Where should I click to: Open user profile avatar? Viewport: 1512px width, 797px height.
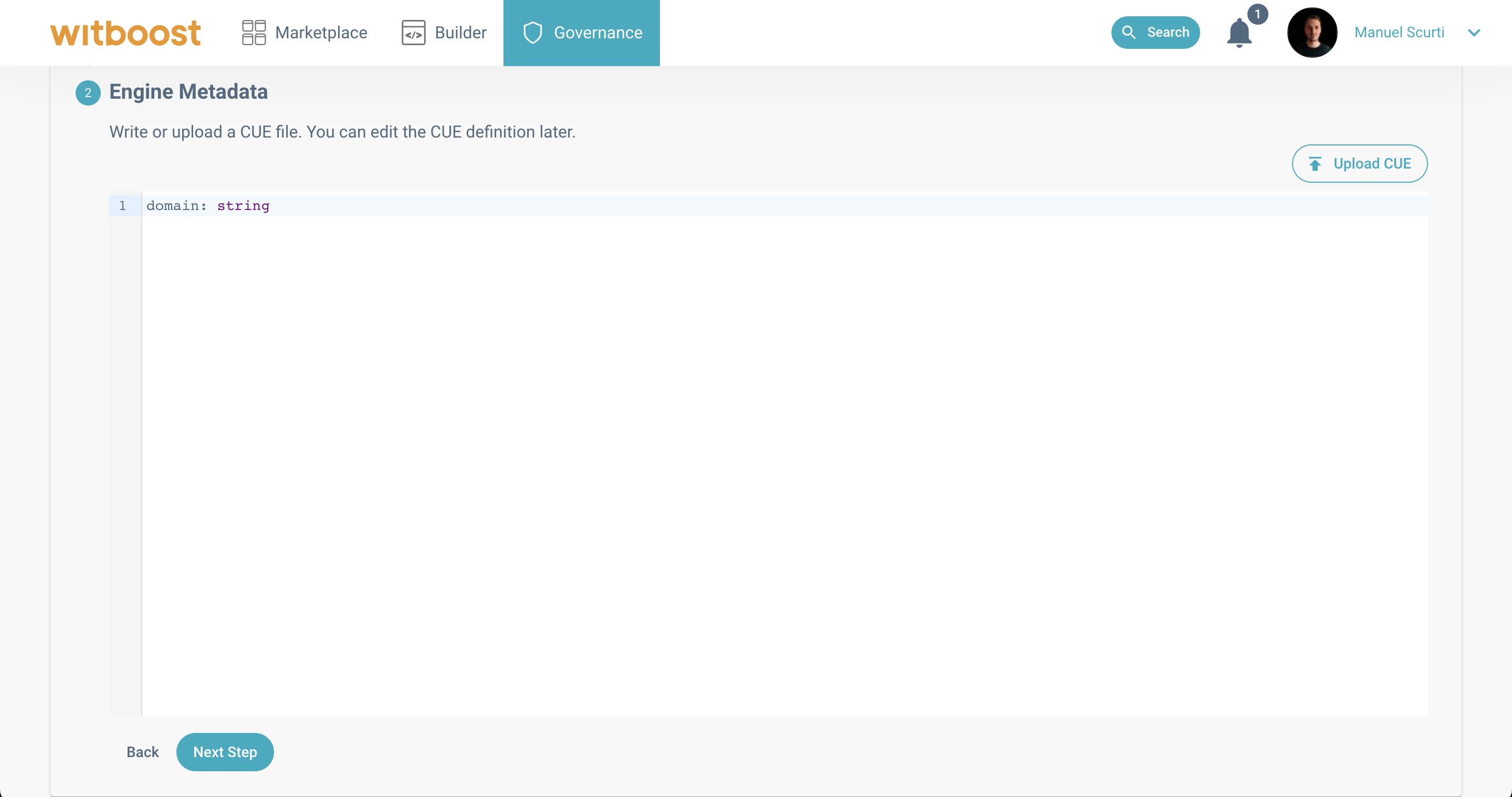[1312, 33]
